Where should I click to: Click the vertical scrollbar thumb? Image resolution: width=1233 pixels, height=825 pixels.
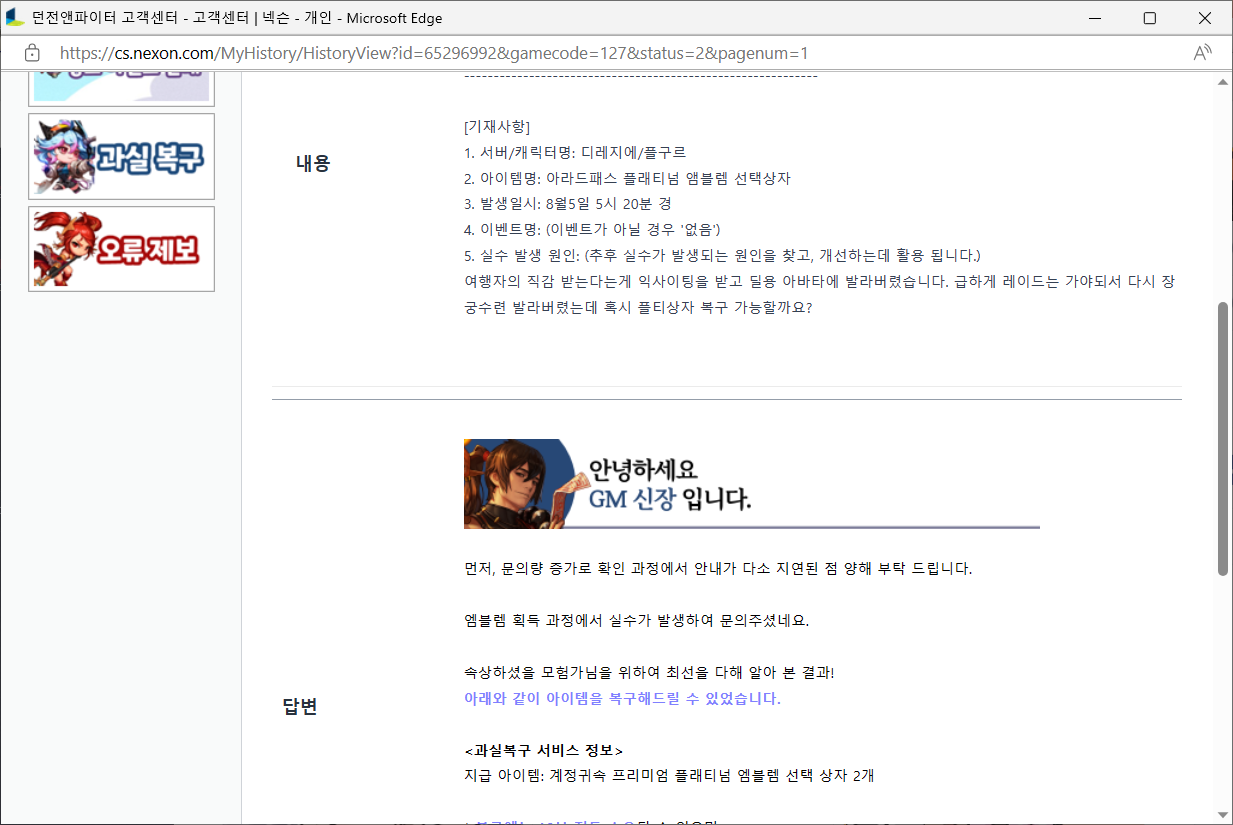[x=1223, y=438]
